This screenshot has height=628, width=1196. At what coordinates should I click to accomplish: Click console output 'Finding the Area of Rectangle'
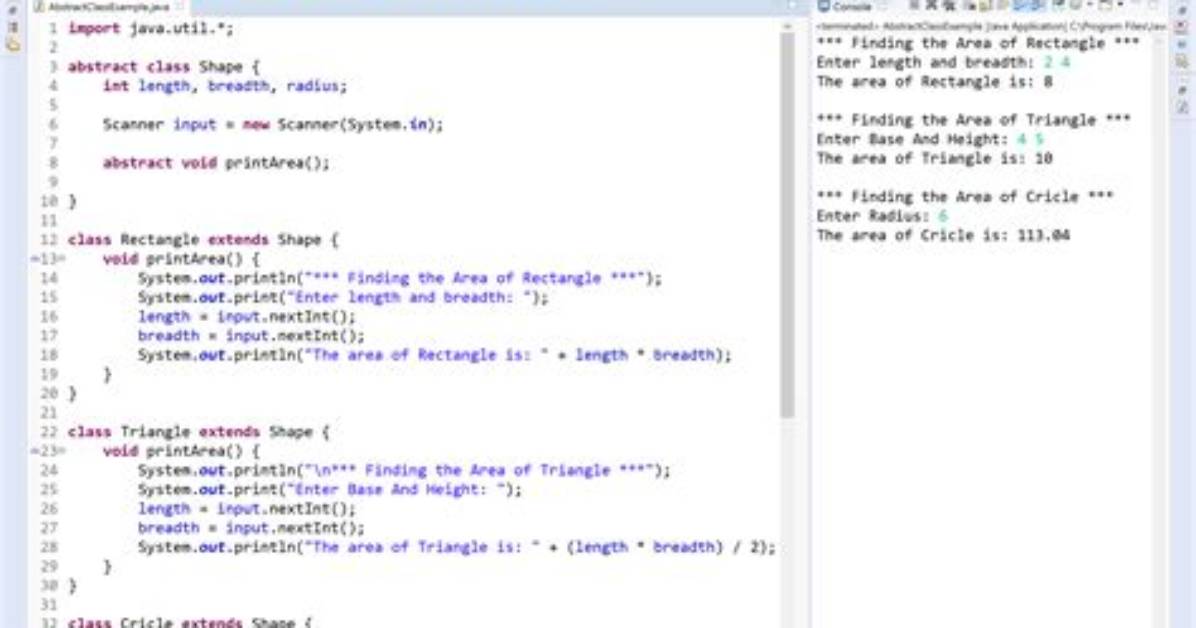978,43
